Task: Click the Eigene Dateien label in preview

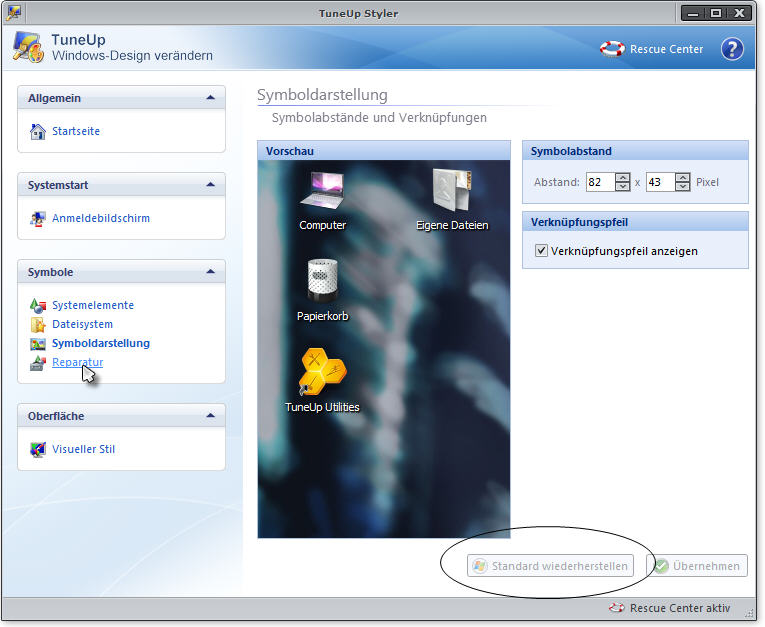Action: pyautogui.click(x=452, y=225)
